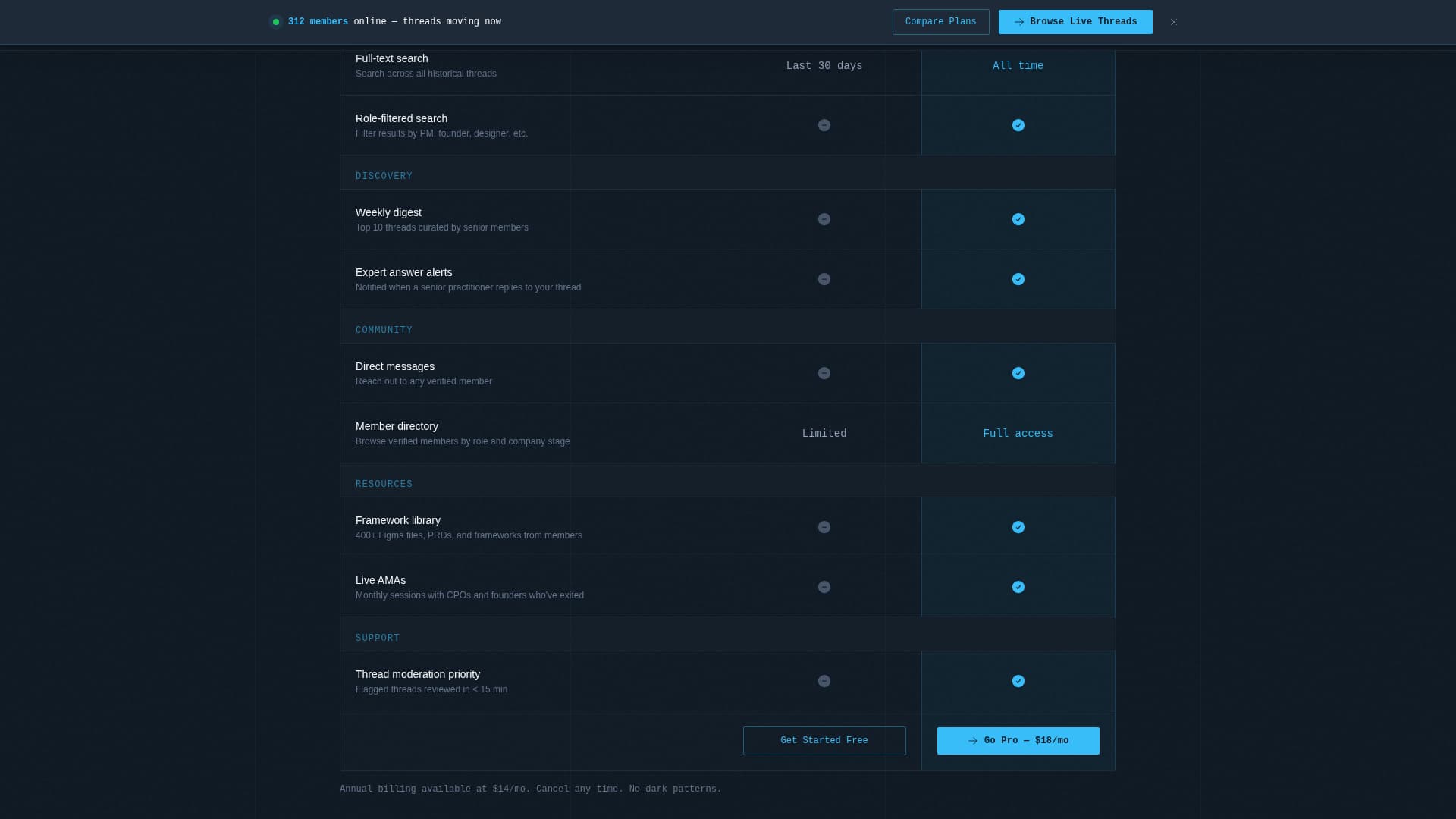Click Pro checkmark for Role-filtered search
The height and width of the screenshot is (819, 1456).
coord(1018,125)
